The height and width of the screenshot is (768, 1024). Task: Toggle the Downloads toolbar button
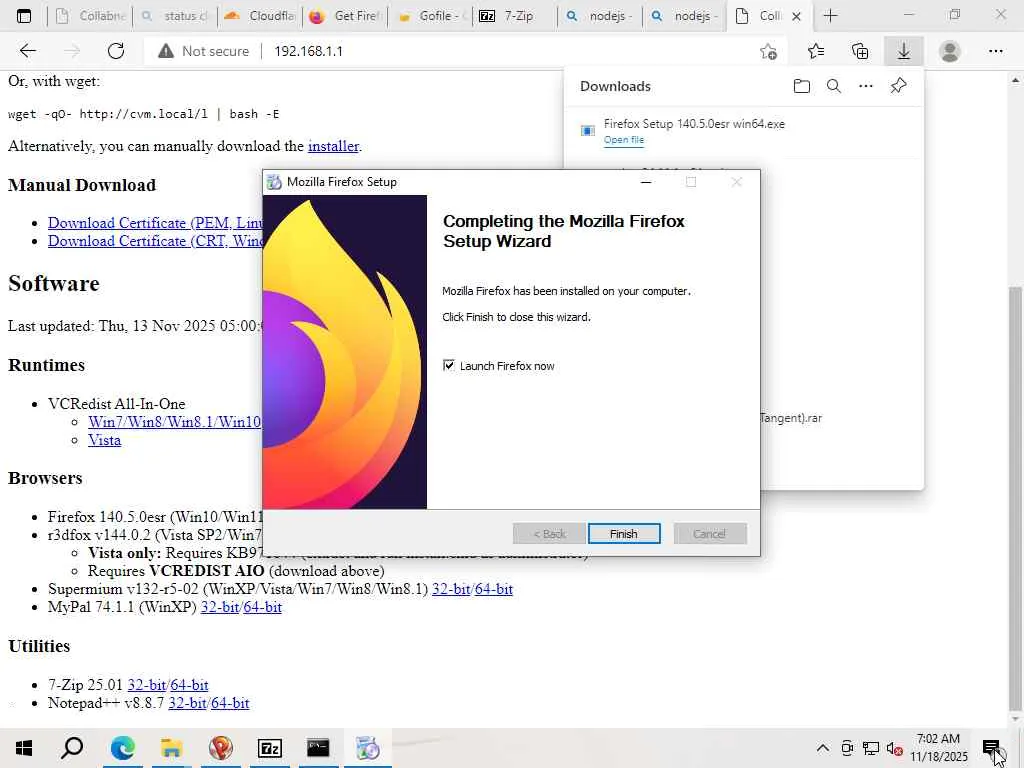pyautogui.click(x=904, y=51)
